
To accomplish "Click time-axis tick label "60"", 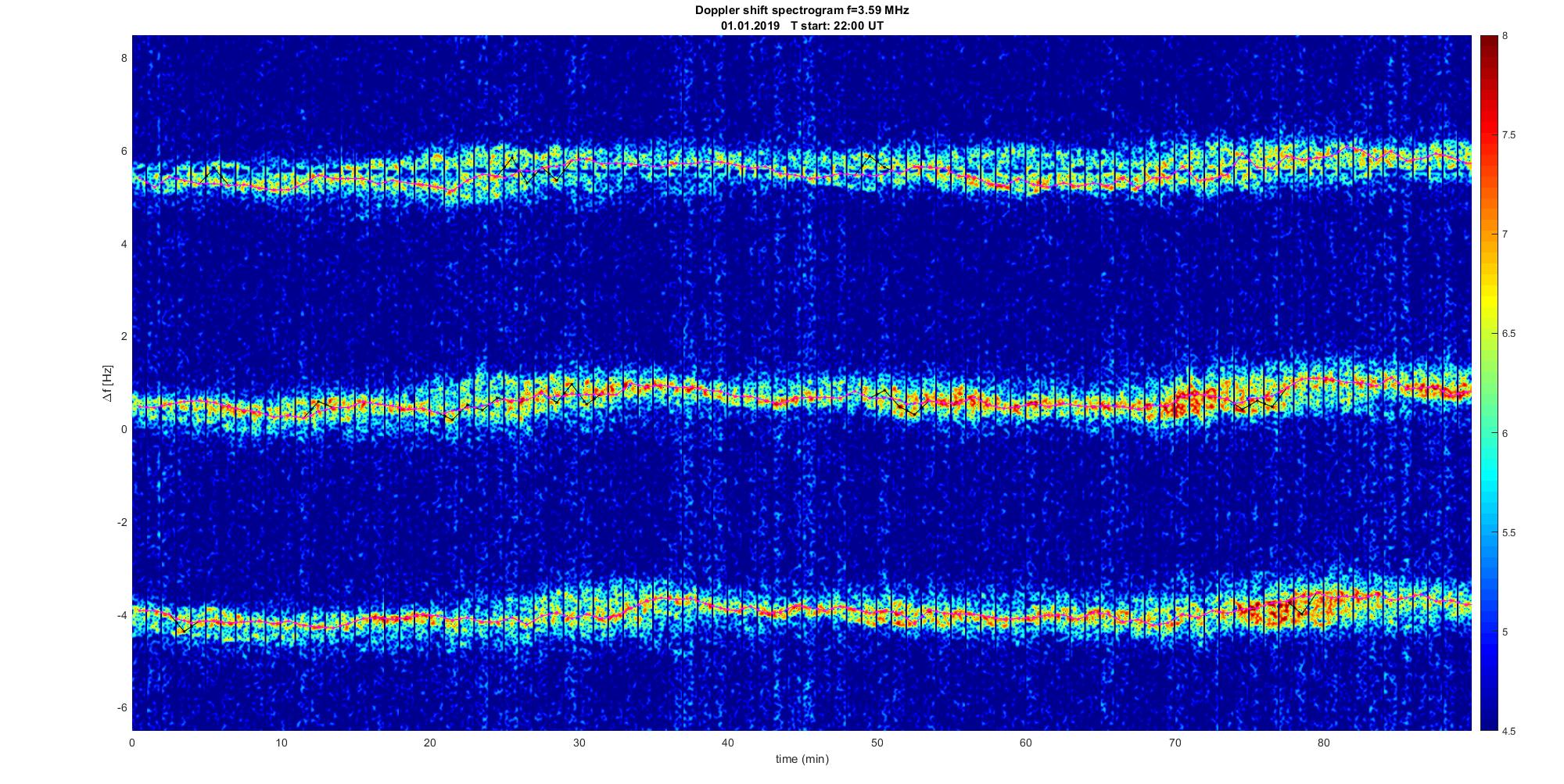I will [1026, 743].
